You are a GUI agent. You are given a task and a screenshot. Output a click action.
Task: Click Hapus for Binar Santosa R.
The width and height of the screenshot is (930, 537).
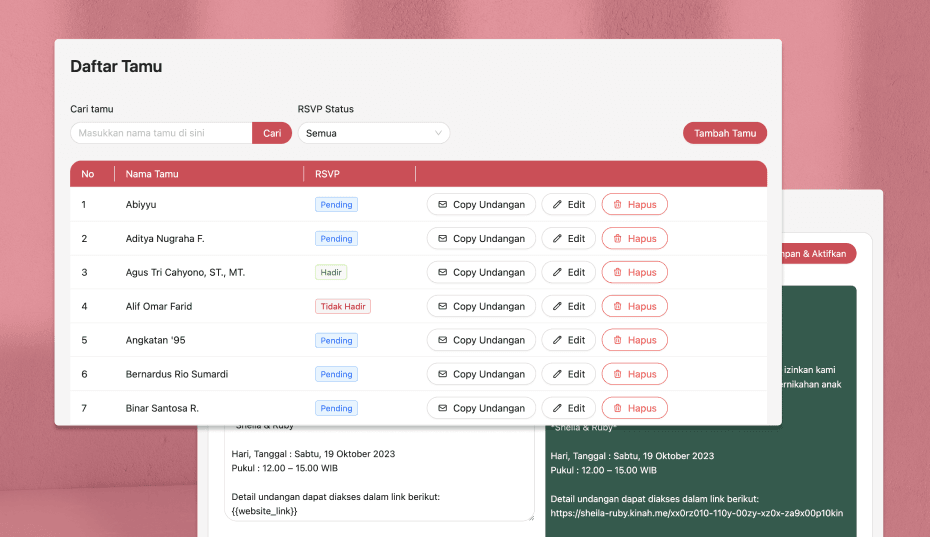click(x=634, y=408)
